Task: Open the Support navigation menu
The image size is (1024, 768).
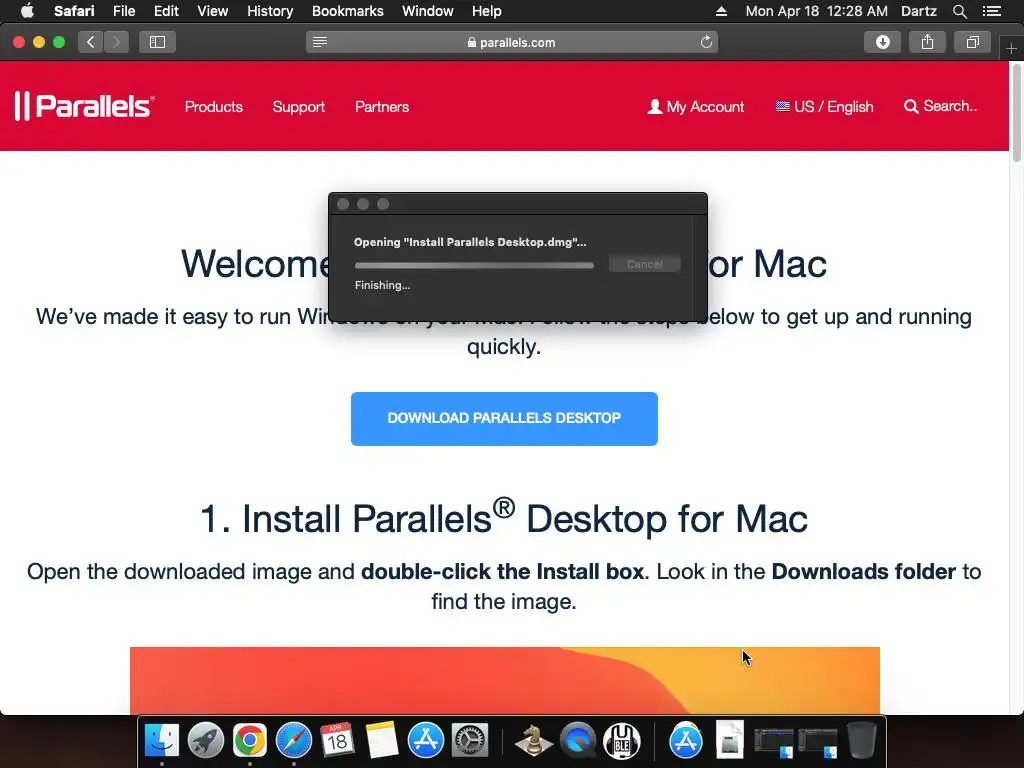Action: (x=298, y=106)
